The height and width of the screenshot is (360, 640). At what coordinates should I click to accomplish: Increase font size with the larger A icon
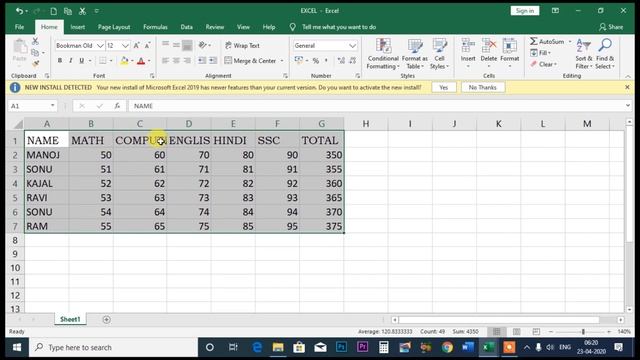tap(137, 45)
